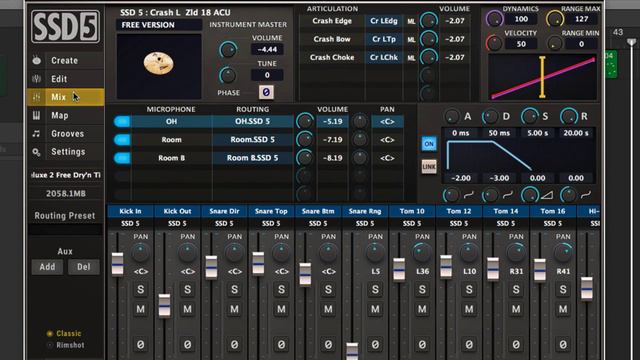The height and width of the screenshot is (360, 640).
Task: Click ML button for Crash Choke
Action: (x=411, y=58)
